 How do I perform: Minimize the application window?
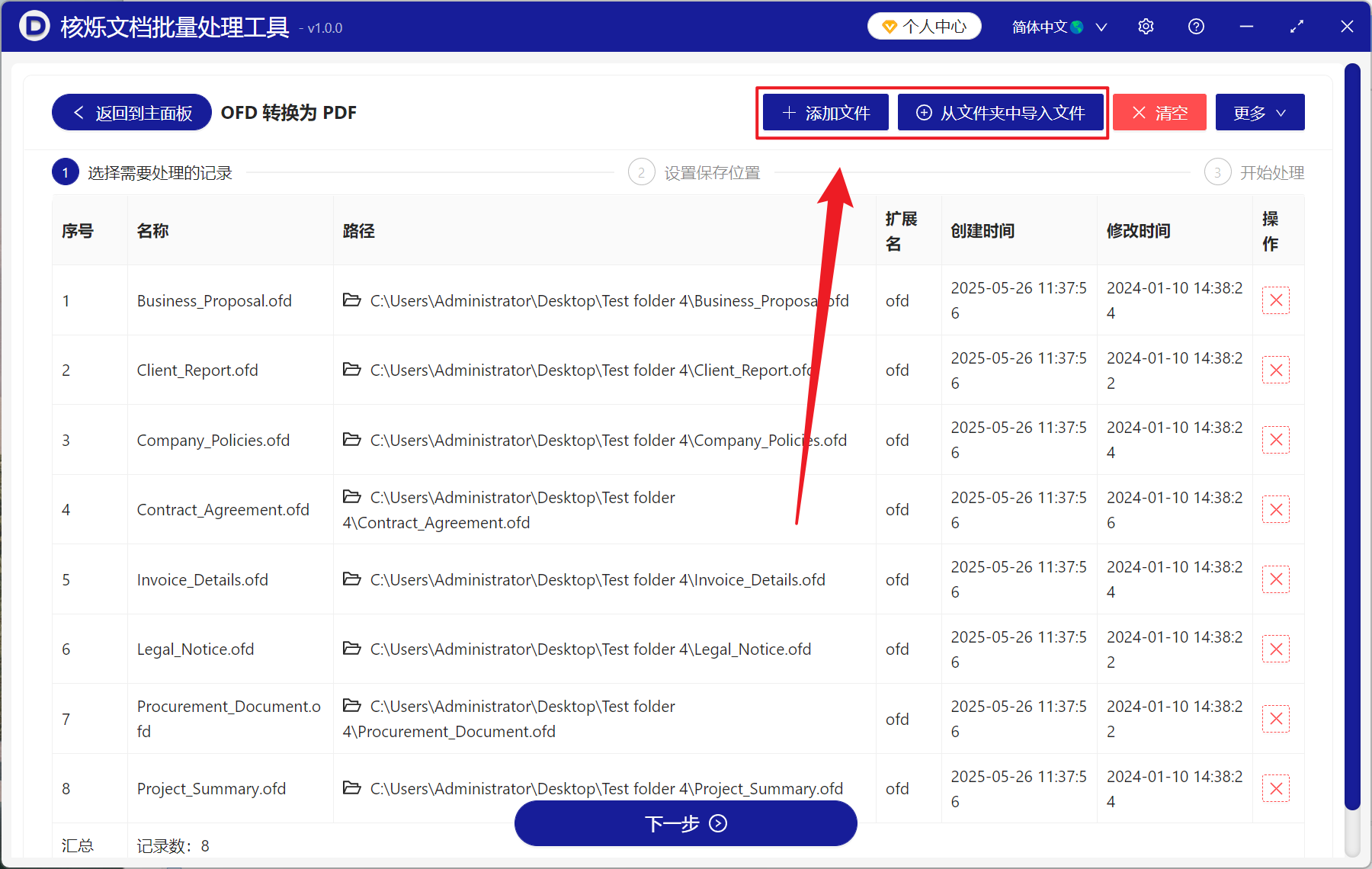[1246, 27]
